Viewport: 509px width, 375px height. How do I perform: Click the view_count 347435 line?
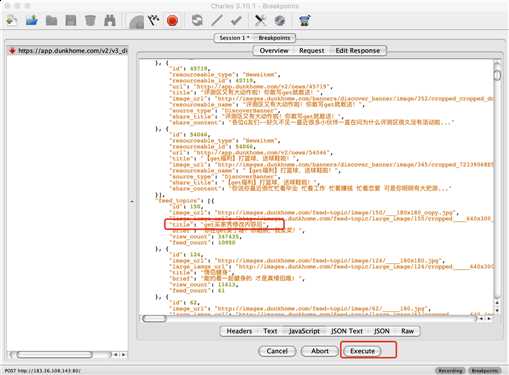coord(206,237)
